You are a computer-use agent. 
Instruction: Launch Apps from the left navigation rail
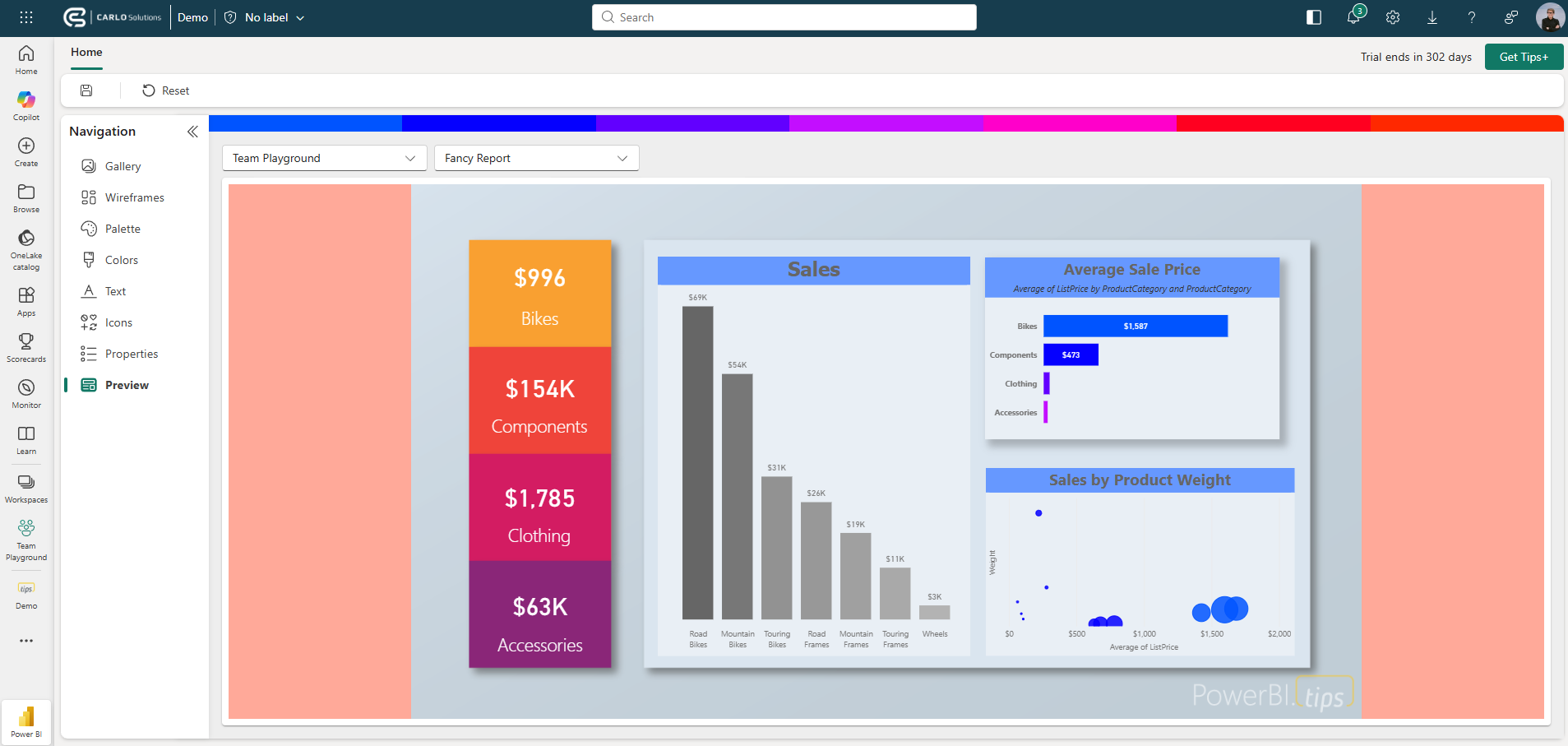(x=25, y=297)
